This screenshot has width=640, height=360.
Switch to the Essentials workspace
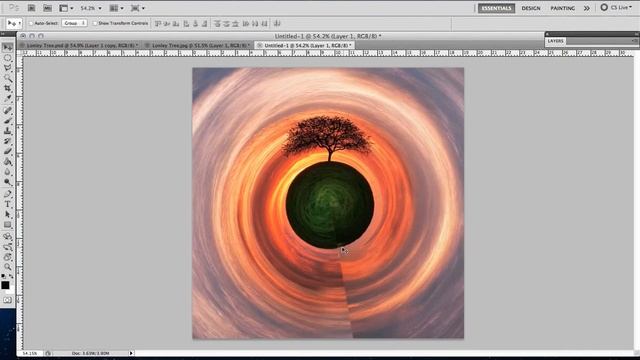click(x=496, y=8)
